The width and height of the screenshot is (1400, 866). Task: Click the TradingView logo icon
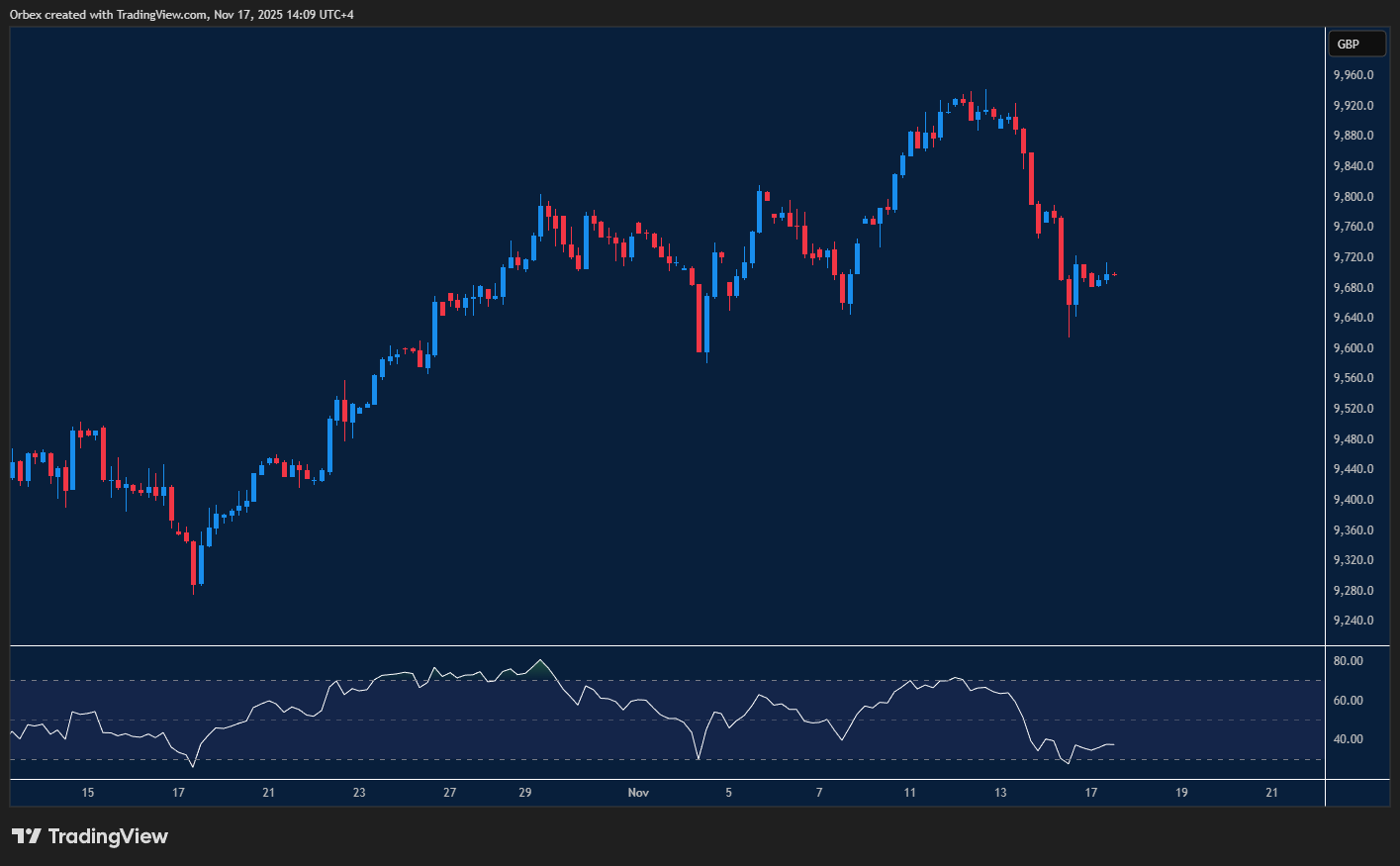tap(26, 836)
